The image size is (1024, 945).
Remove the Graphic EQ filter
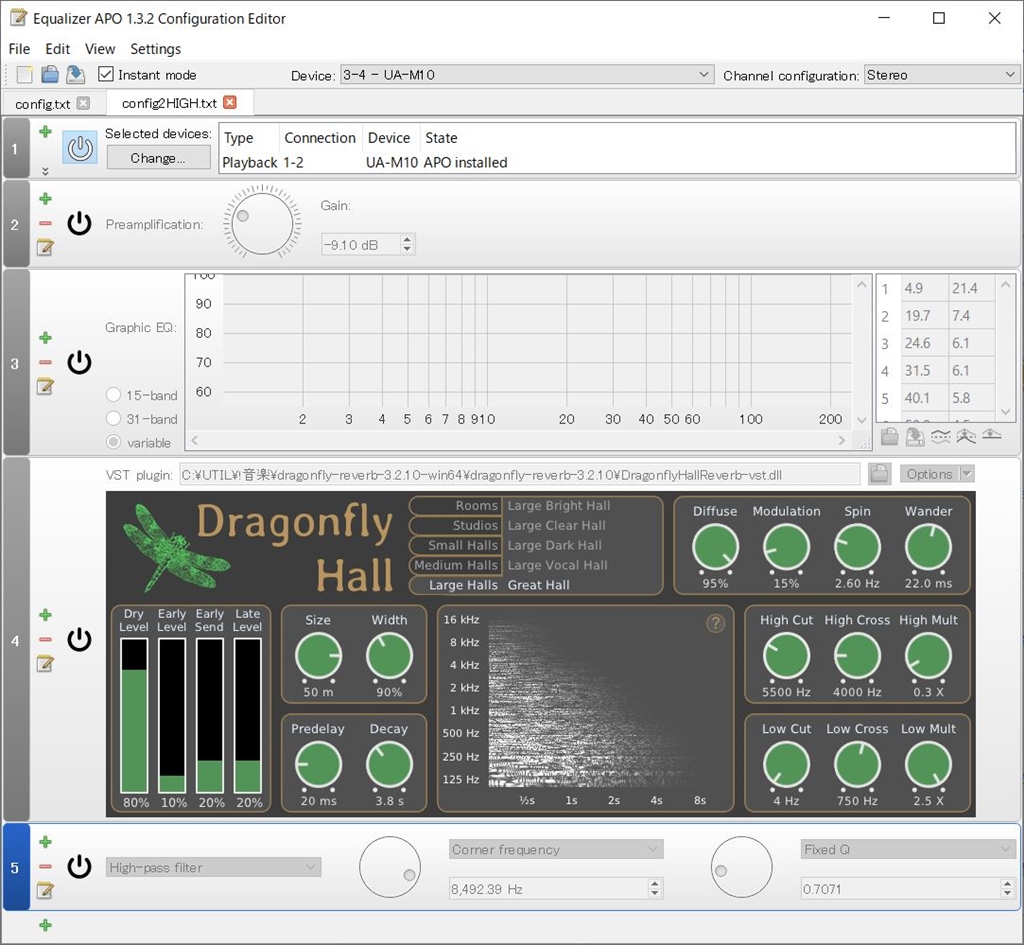[45, 362]
